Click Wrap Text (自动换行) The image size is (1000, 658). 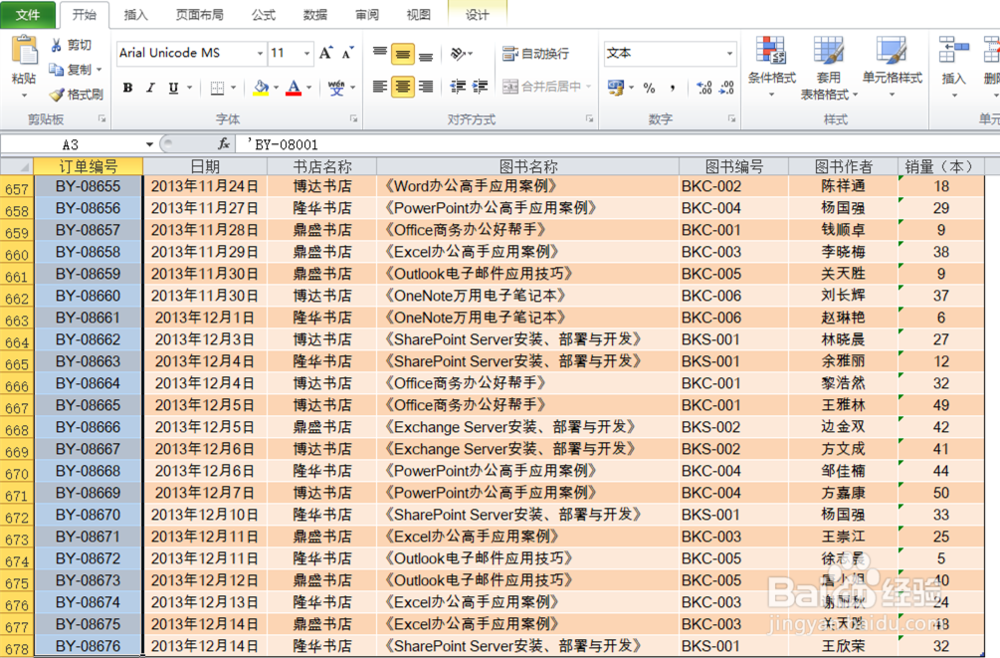(x=536, y=54)
